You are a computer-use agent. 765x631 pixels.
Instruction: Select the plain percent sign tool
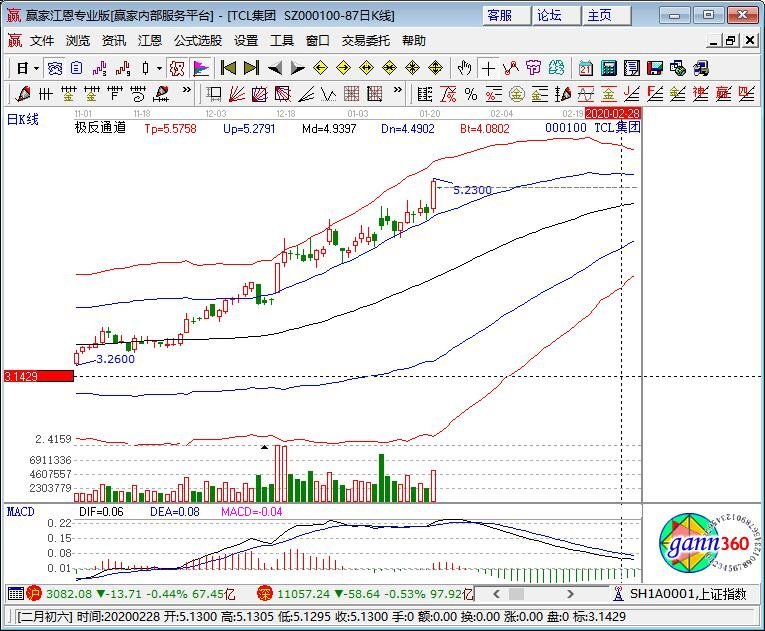coord(471,94)
